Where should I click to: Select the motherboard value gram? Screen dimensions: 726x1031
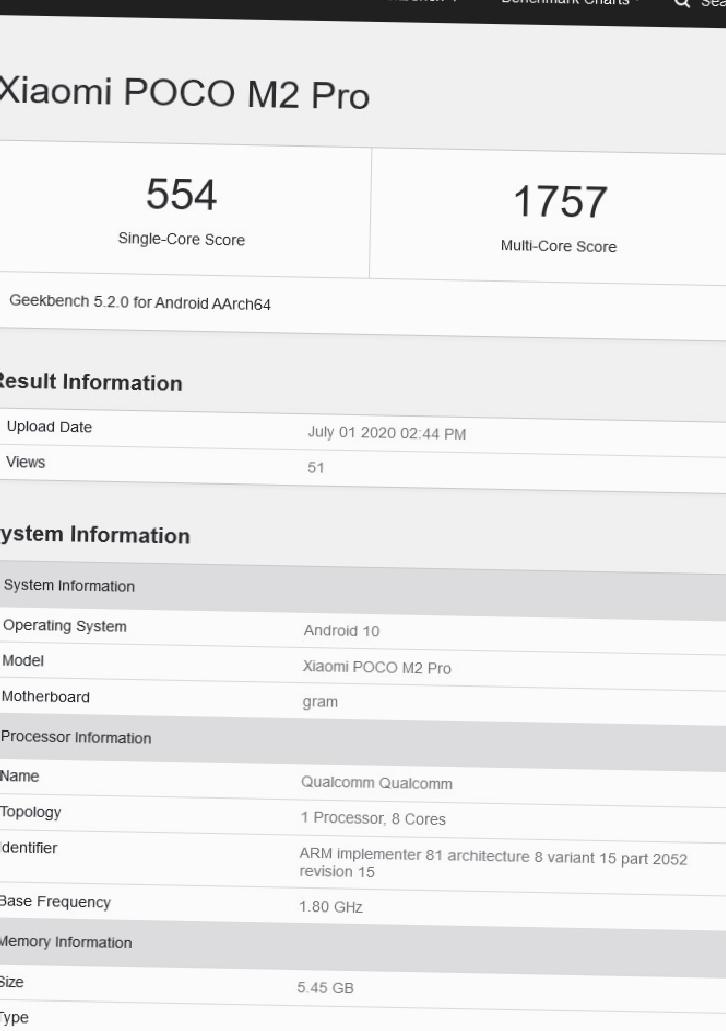coord(320,702)
